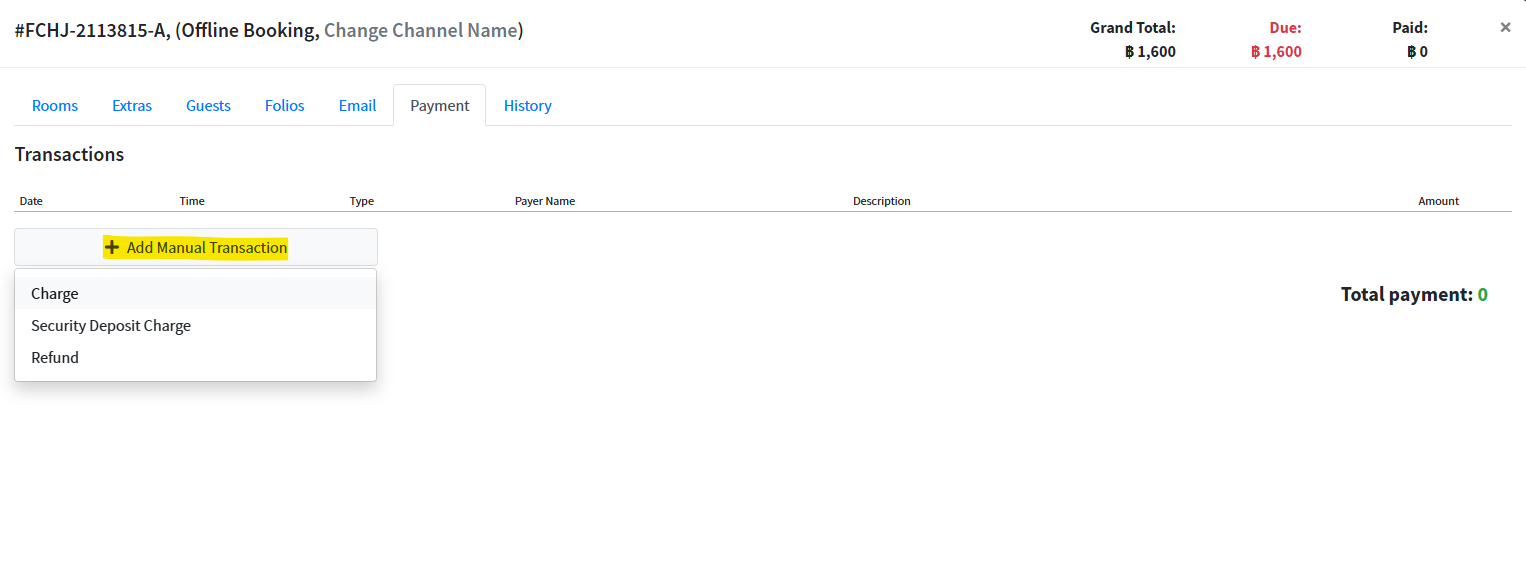Open the Rooms tab

pos(55,105)
